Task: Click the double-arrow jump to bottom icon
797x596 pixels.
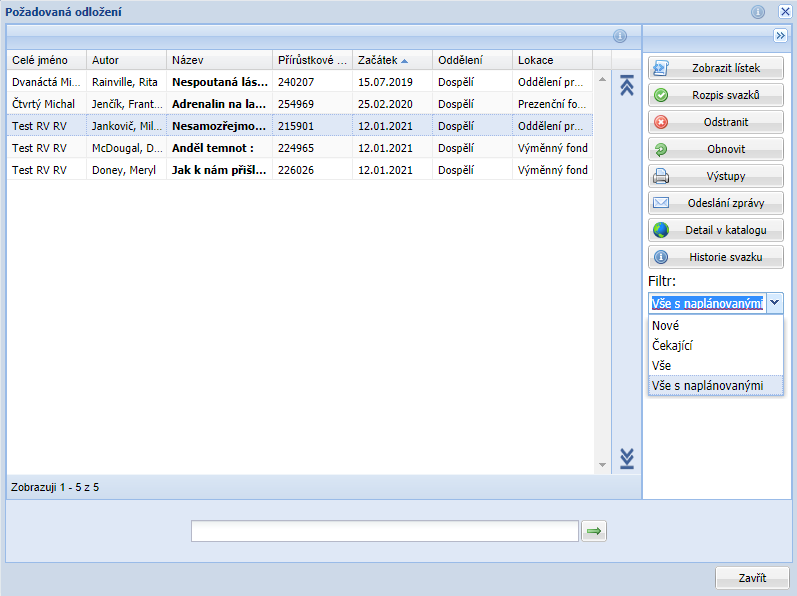Action: 627,458
